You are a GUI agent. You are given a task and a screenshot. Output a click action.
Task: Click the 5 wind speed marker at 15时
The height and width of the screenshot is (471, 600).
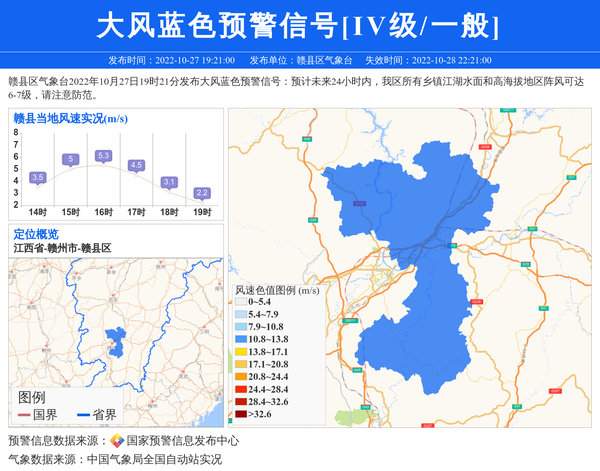click(70, 159)
